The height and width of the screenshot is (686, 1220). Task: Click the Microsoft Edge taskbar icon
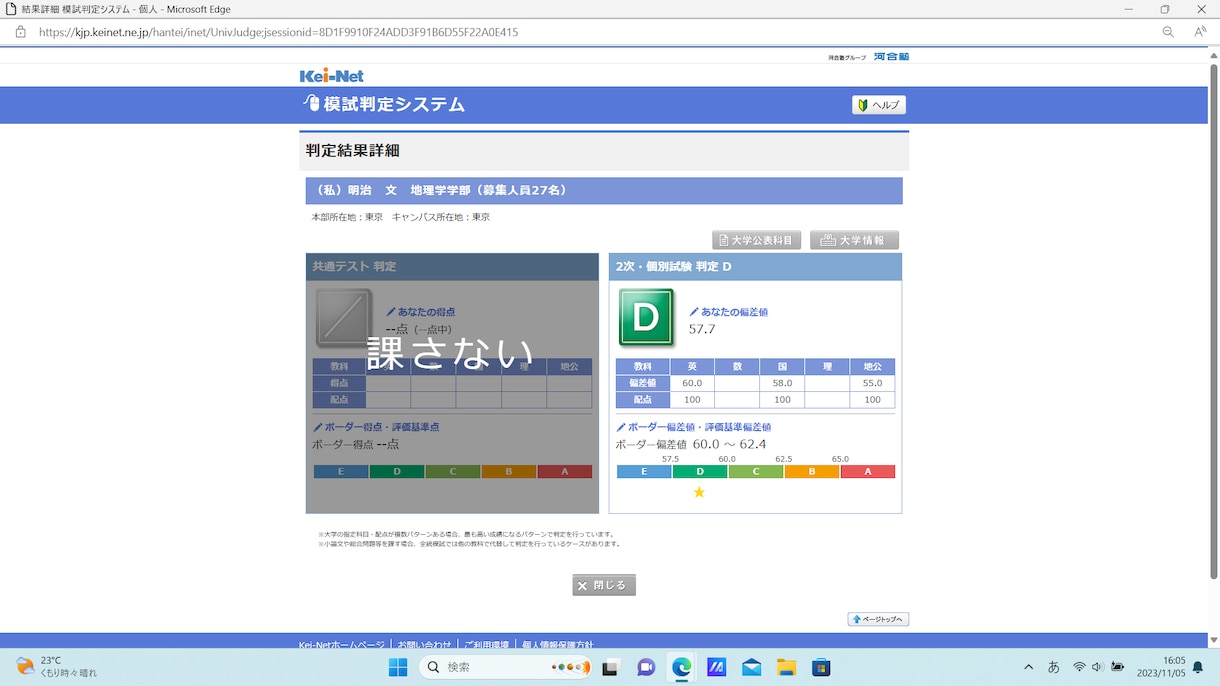click(x=681, y=667)
